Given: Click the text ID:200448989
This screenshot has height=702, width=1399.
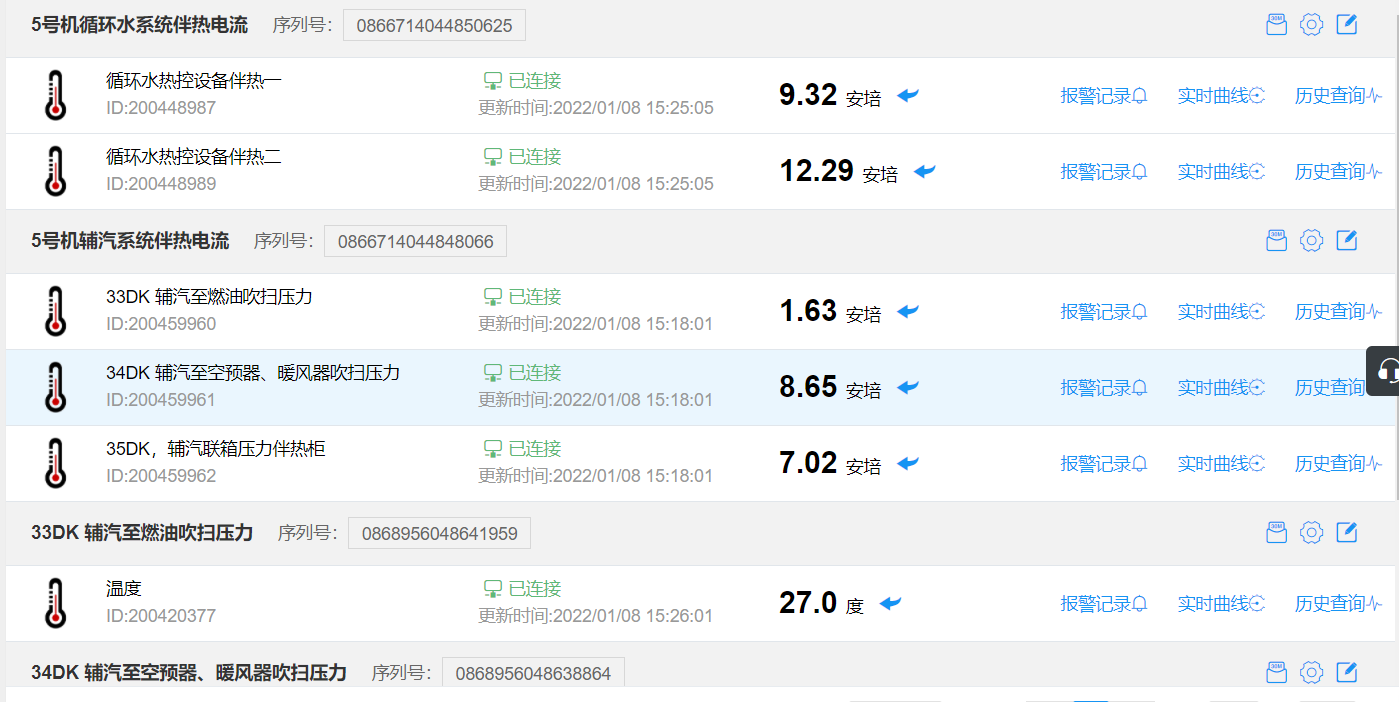Looking at the screenshot, I should click(x=161, y=184).
